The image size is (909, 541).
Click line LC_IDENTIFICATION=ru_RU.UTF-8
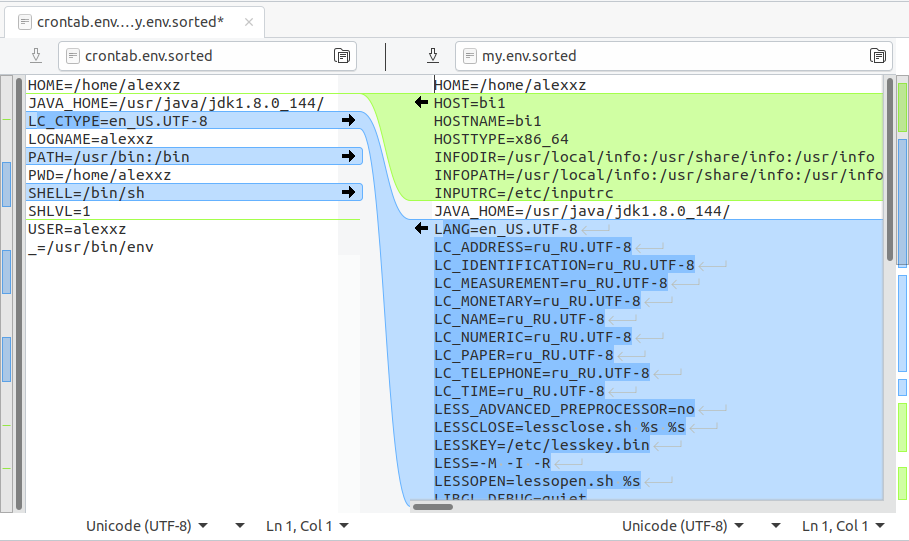pyautogui.click(x=564, y=264)
